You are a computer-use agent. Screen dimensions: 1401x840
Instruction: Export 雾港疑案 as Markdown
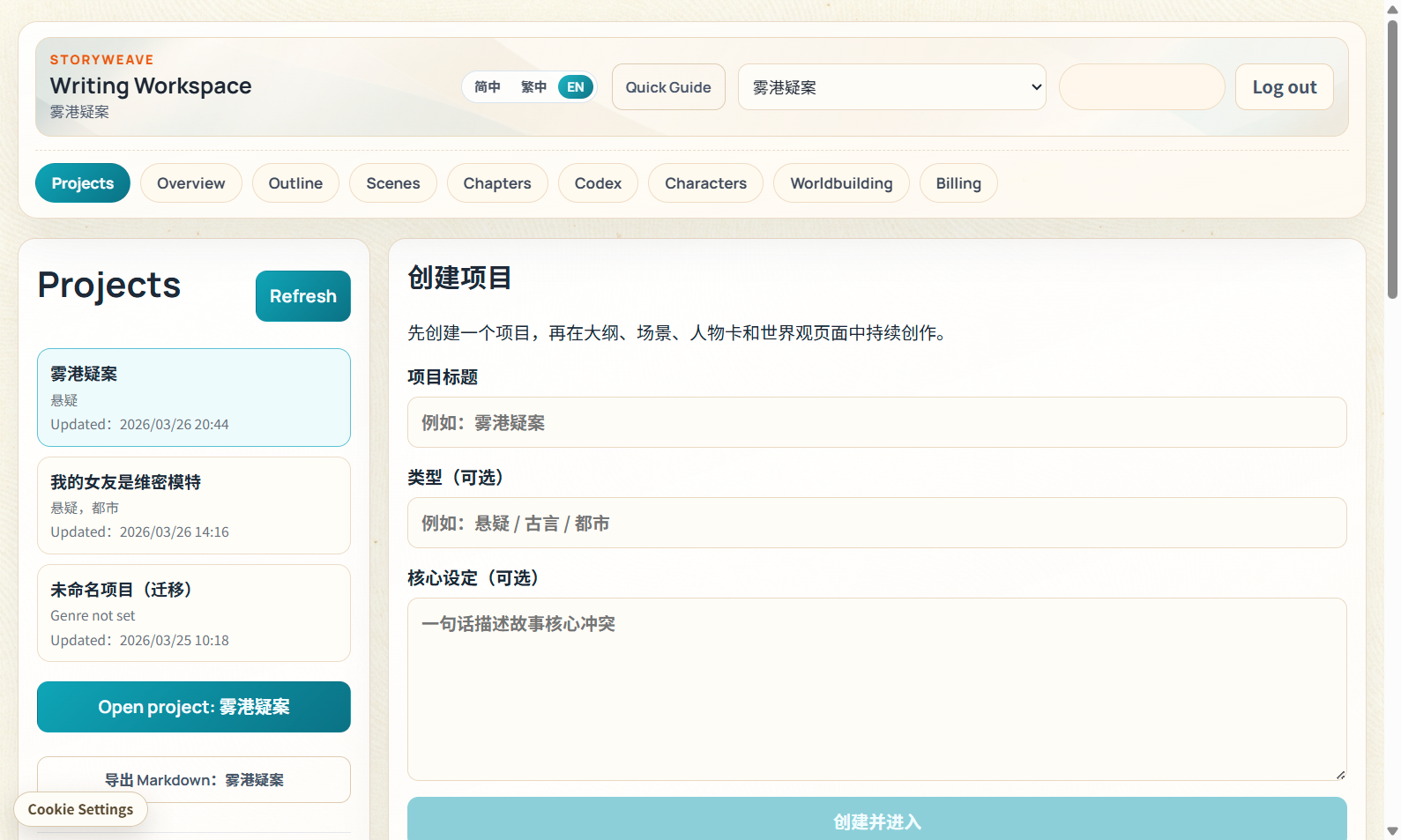[x=194, y=779]
